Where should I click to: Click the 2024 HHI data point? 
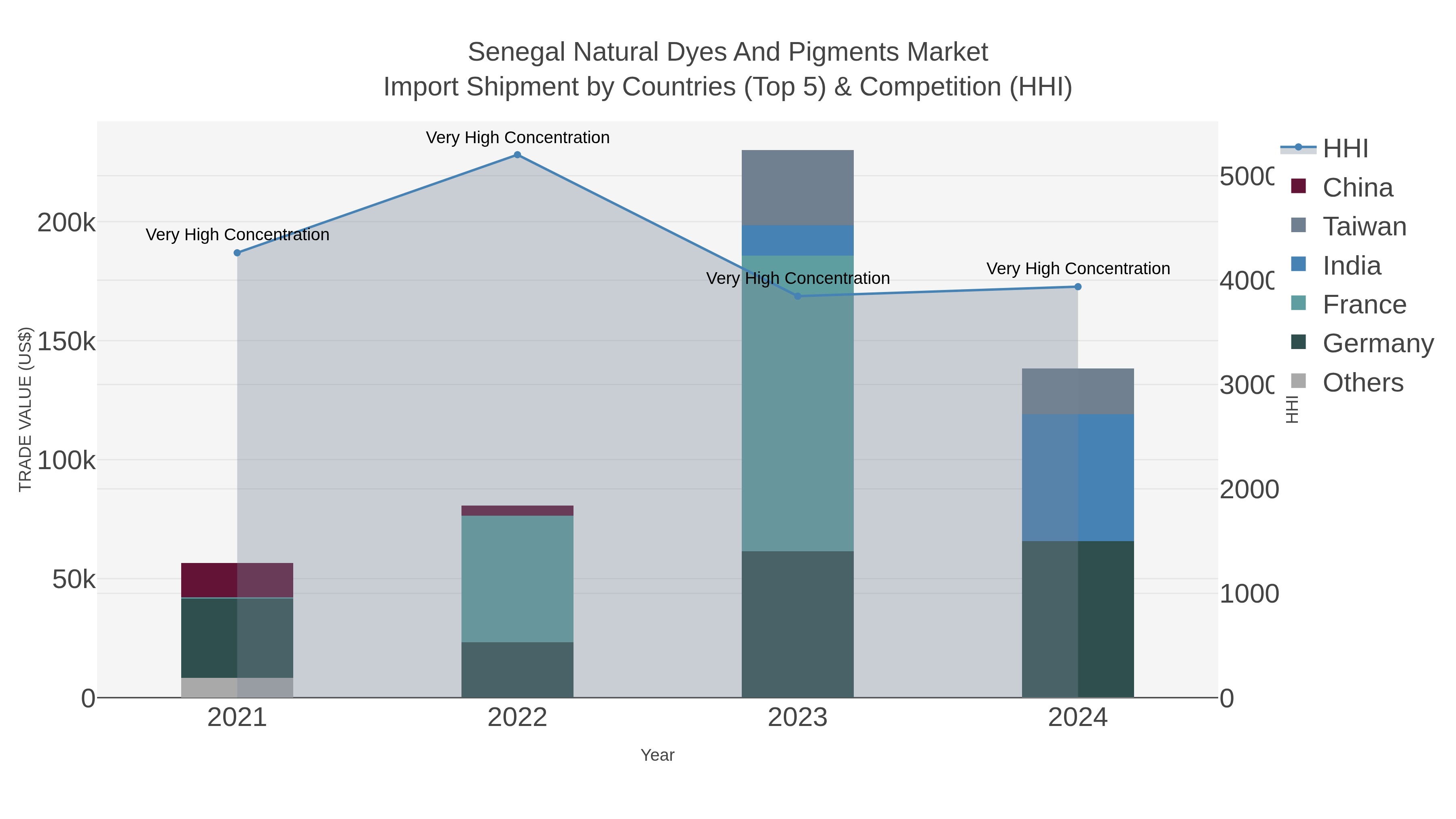pyautogui.click(x=1078, y=287)
